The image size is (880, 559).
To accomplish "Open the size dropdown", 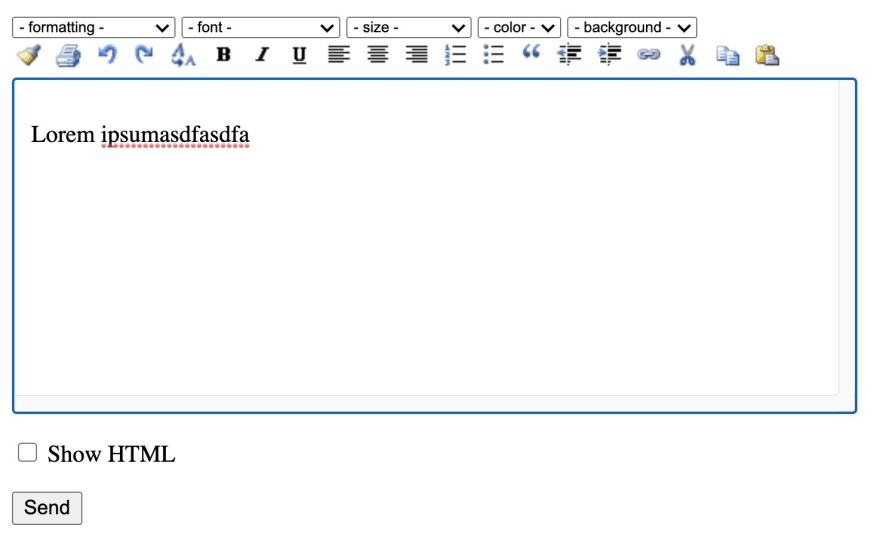I will pos(409,28).
